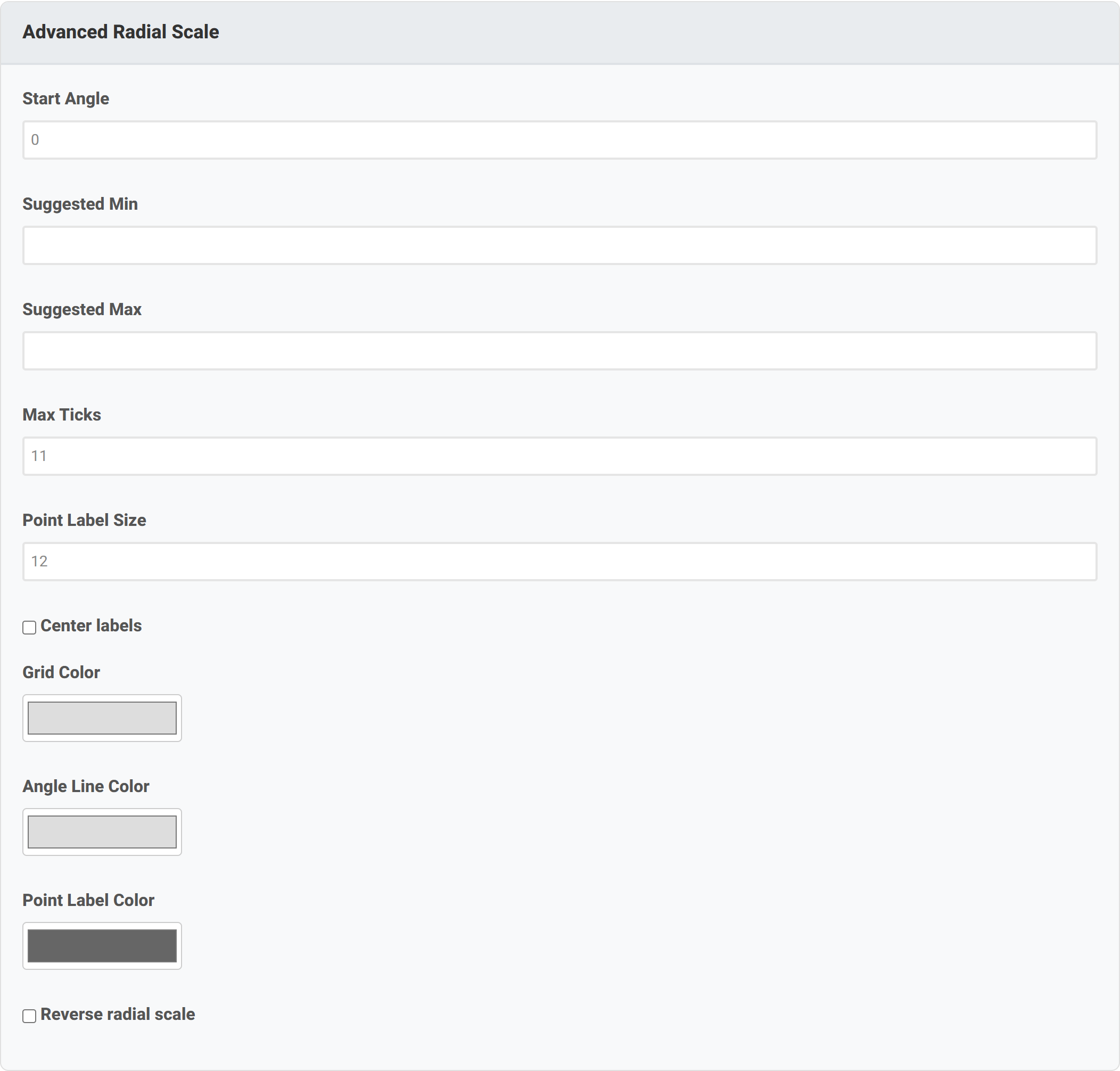Open the Point Label Color swatch

pos(102,946)
